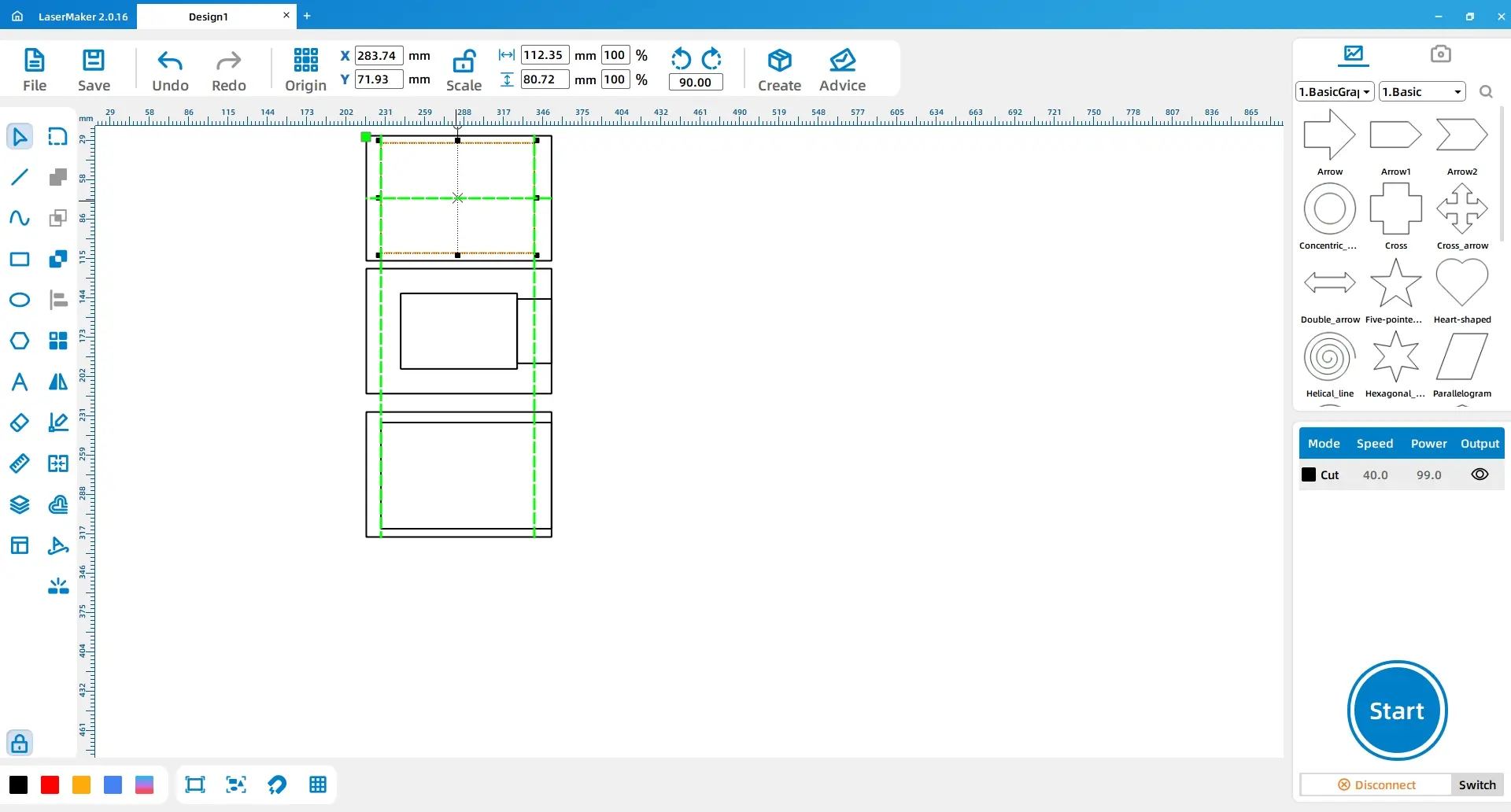The width and height of the screenshot is (1511, 812).
Task: Add a new design tab
Action: point(307,16)
